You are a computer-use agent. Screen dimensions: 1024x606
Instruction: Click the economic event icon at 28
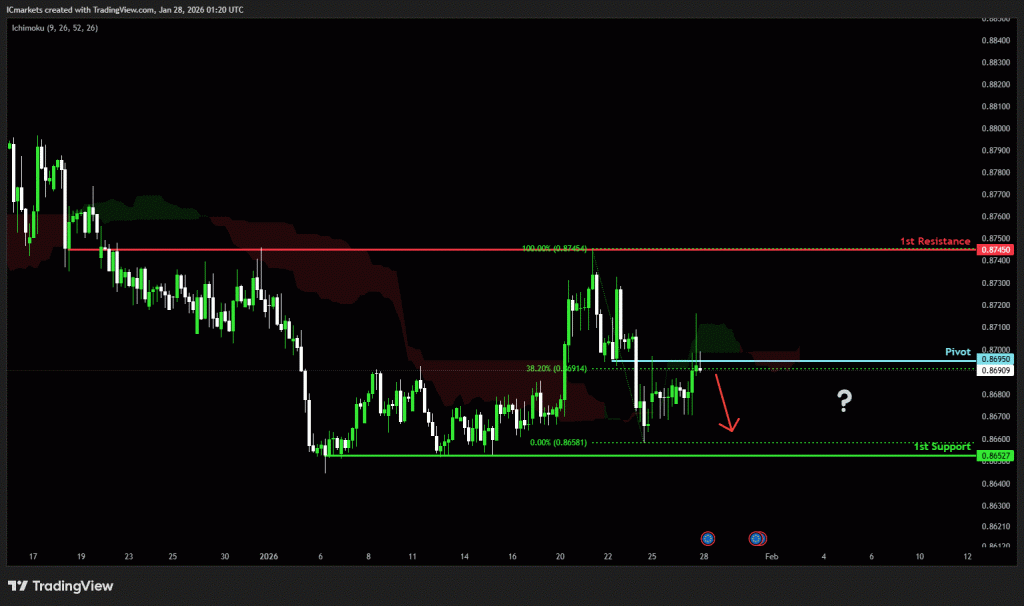coord(707,538)
